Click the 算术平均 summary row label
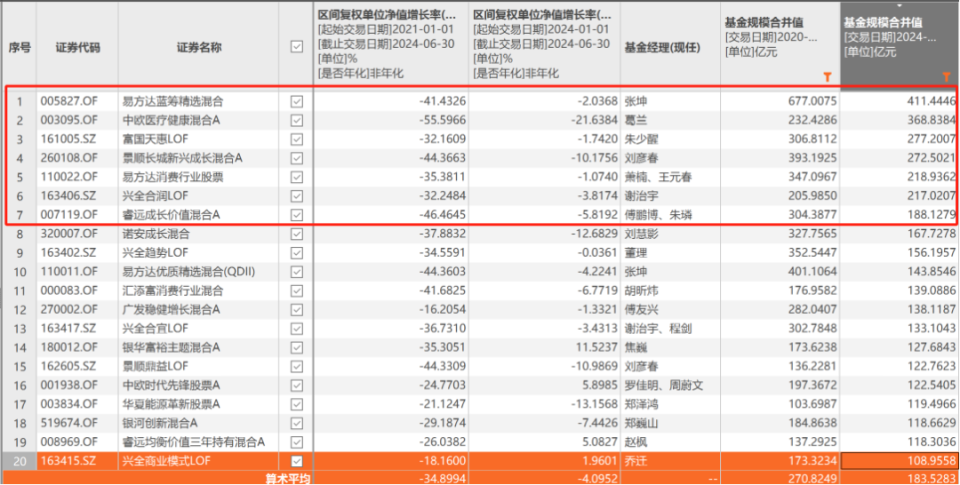The image size is (960, 485). click(x=288, y=478)
